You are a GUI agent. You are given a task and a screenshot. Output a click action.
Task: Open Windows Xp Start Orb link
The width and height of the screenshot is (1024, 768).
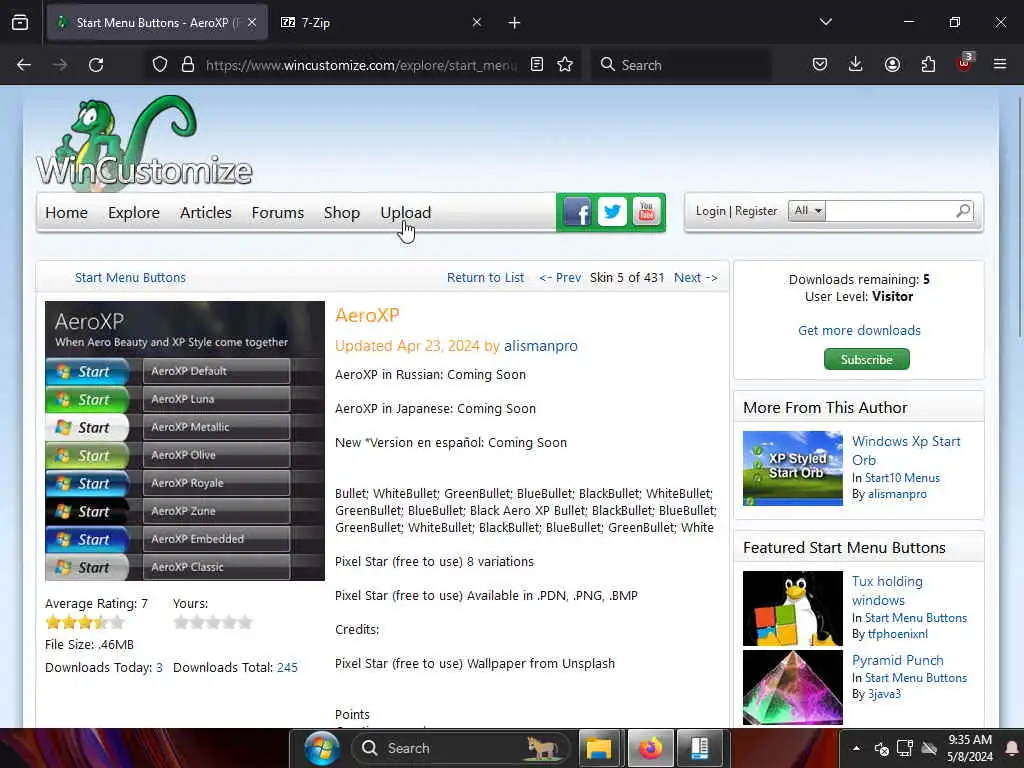(906, 451)
